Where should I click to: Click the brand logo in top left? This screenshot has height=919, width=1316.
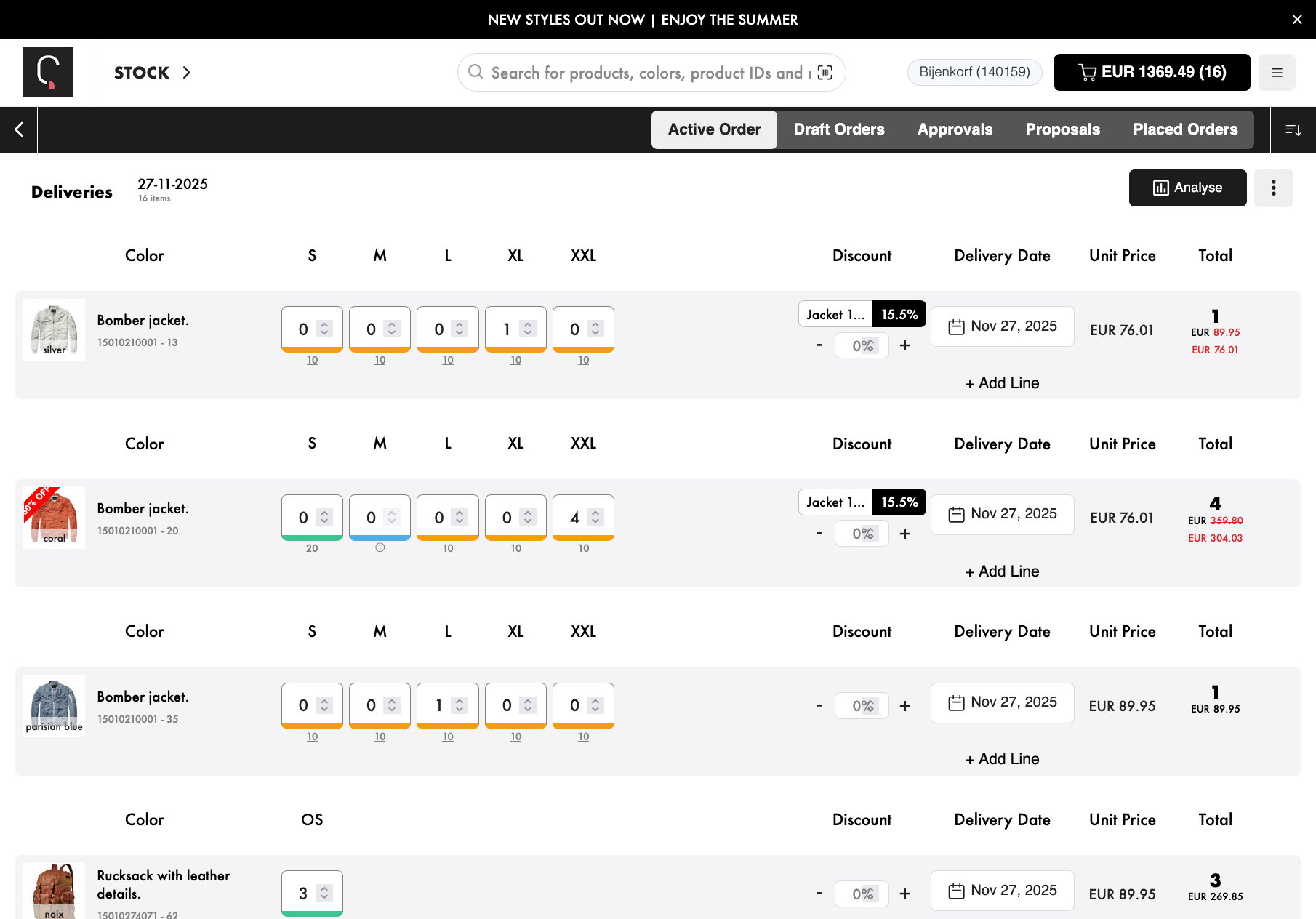pos(48,72)
